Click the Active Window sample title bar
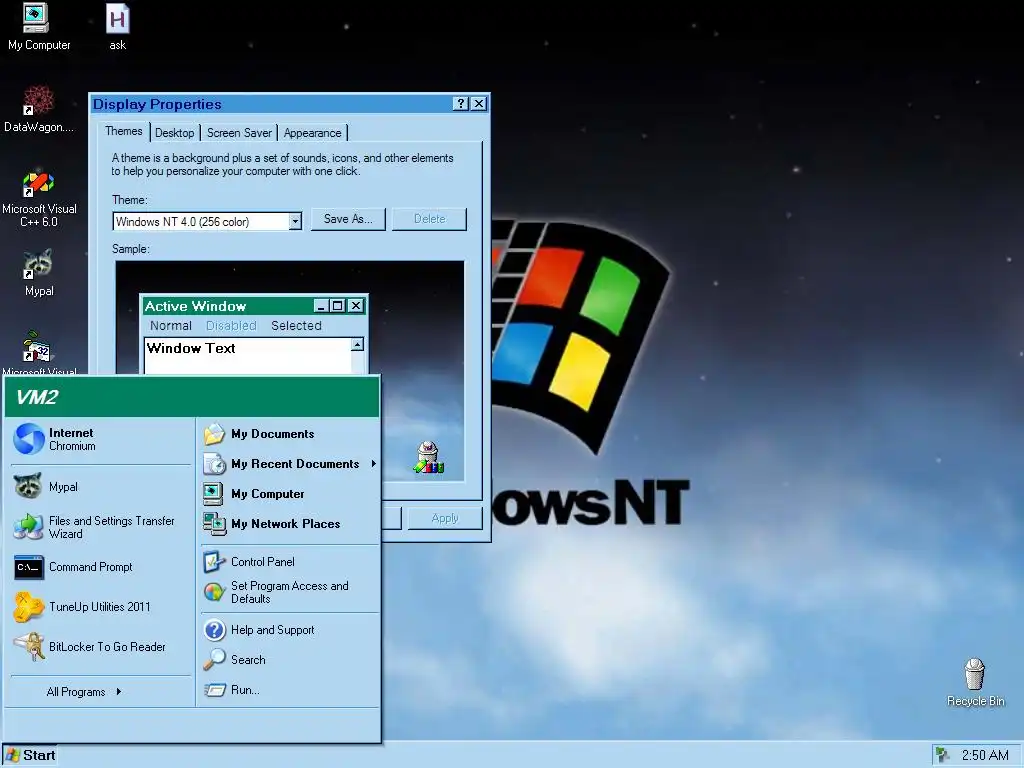Image resolution: width=1024 pixels, height=768 pixels. (255, 306)
